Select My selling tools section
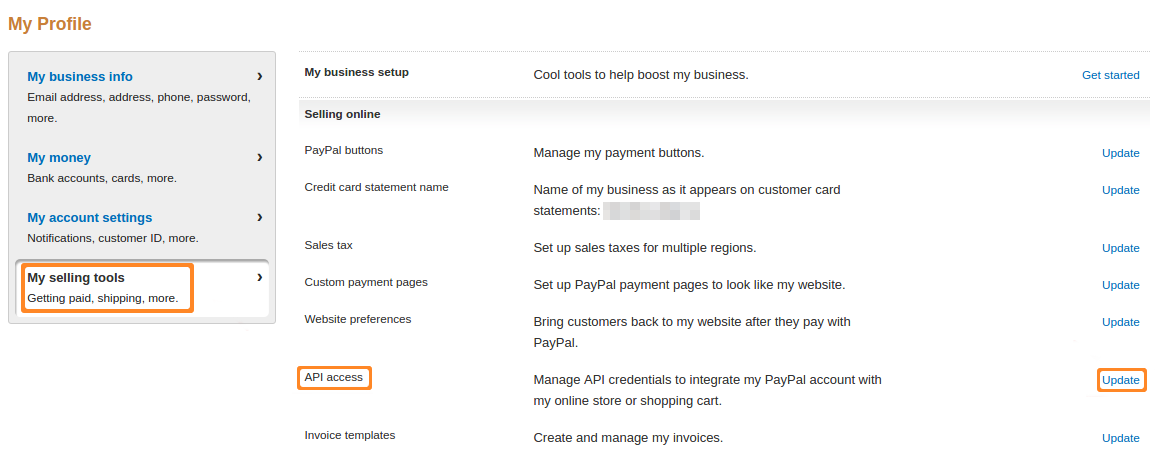This screenshot has height=458, width=1157. (x=76, y=278)
